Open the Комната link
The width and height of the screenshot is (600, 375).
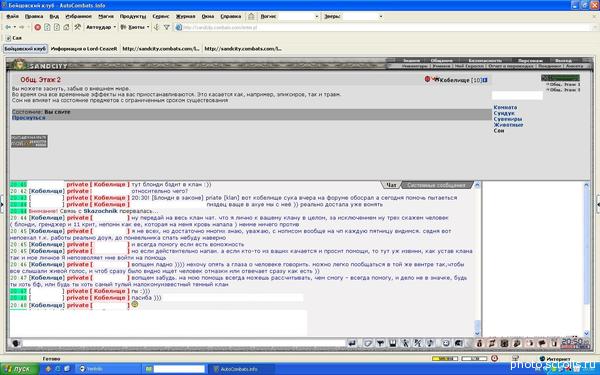[505, 108]
